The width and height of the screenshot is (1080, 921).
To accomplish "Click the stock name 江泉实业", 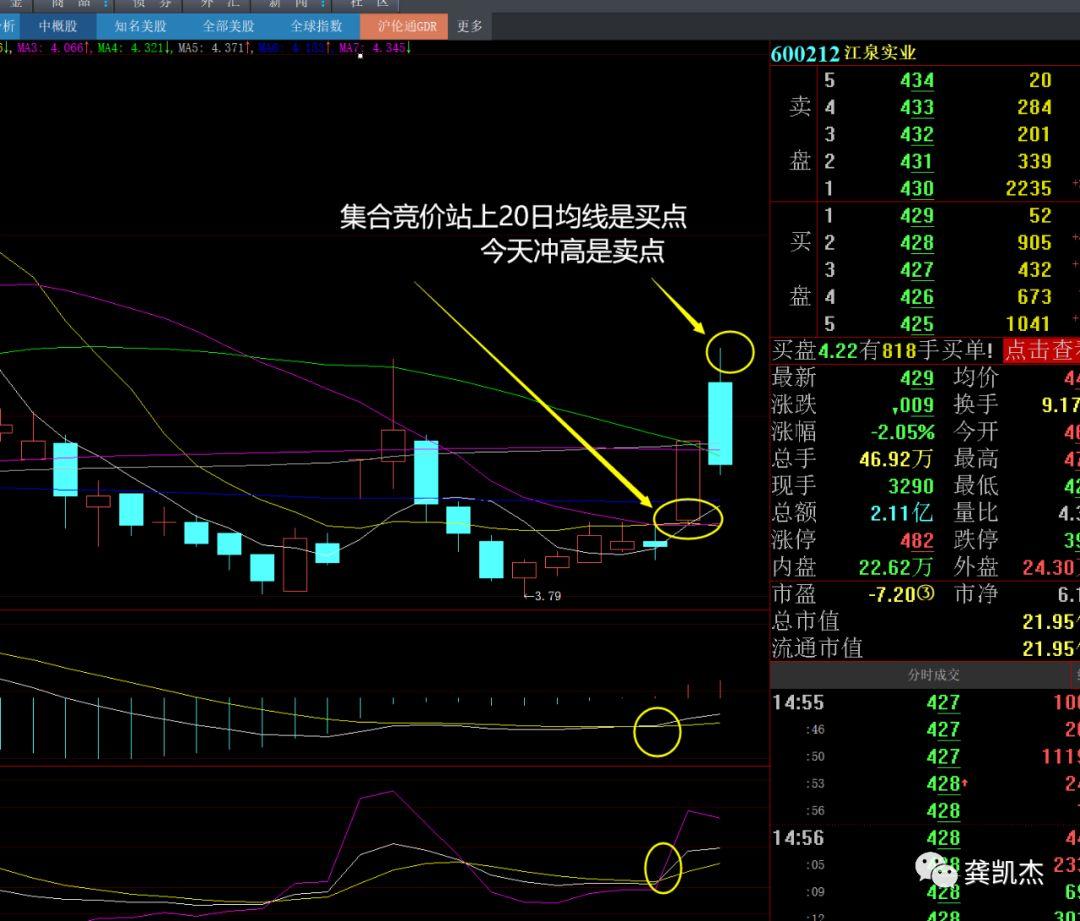I will tap(880, 53).
